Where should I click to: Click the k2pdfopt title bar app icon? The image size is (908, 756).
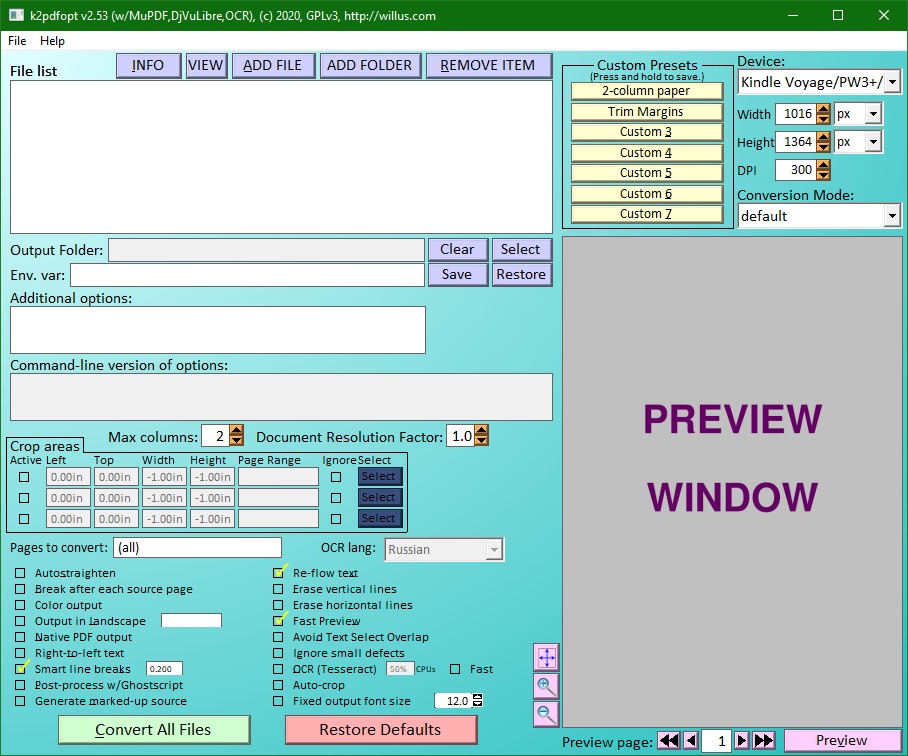tap(16, 16)
